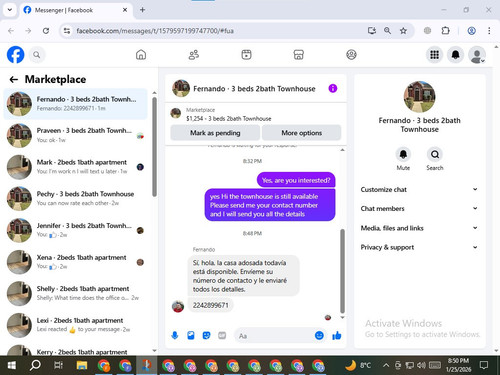Reload the page in Chrome

pos(46,31)
